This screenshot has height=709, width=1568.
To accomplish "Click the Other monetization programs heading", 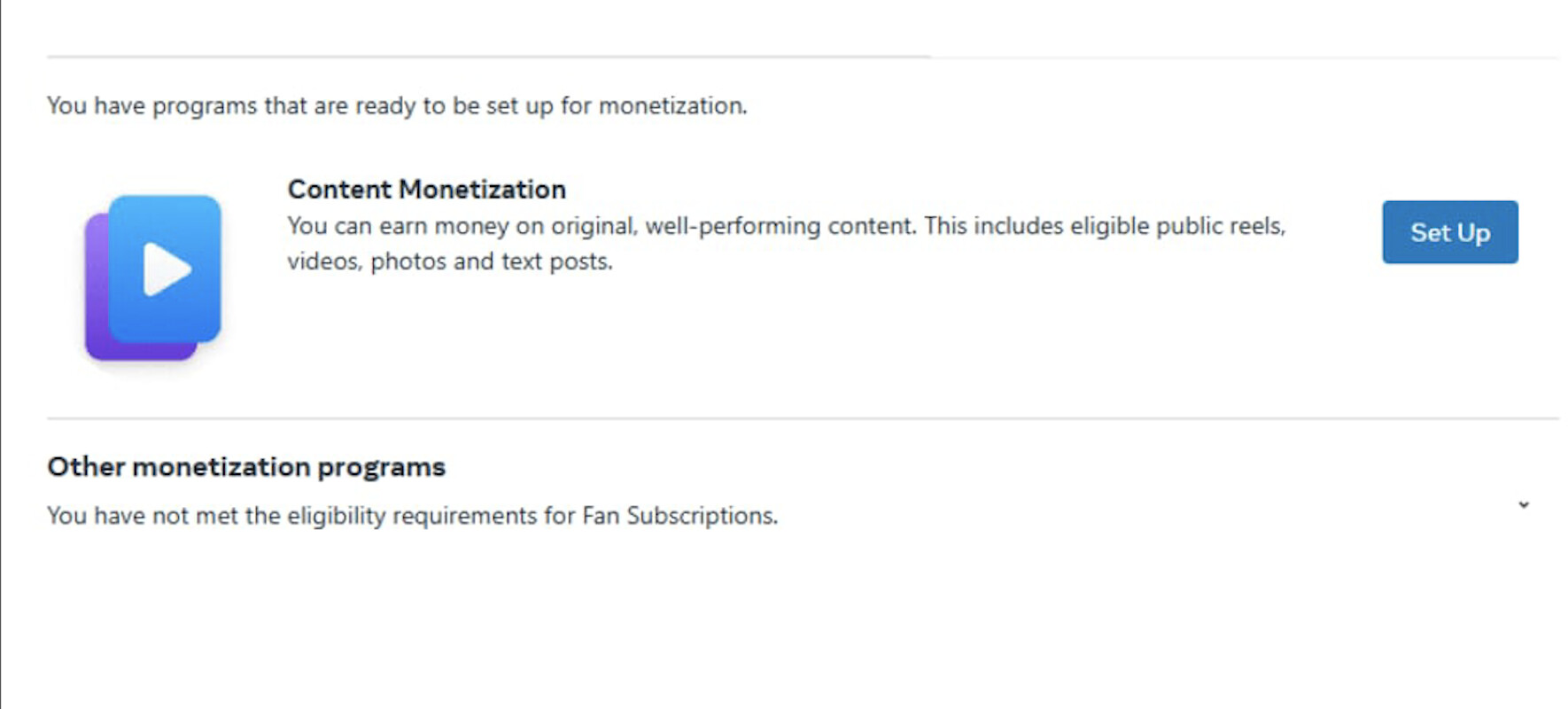I will [246, 467].
